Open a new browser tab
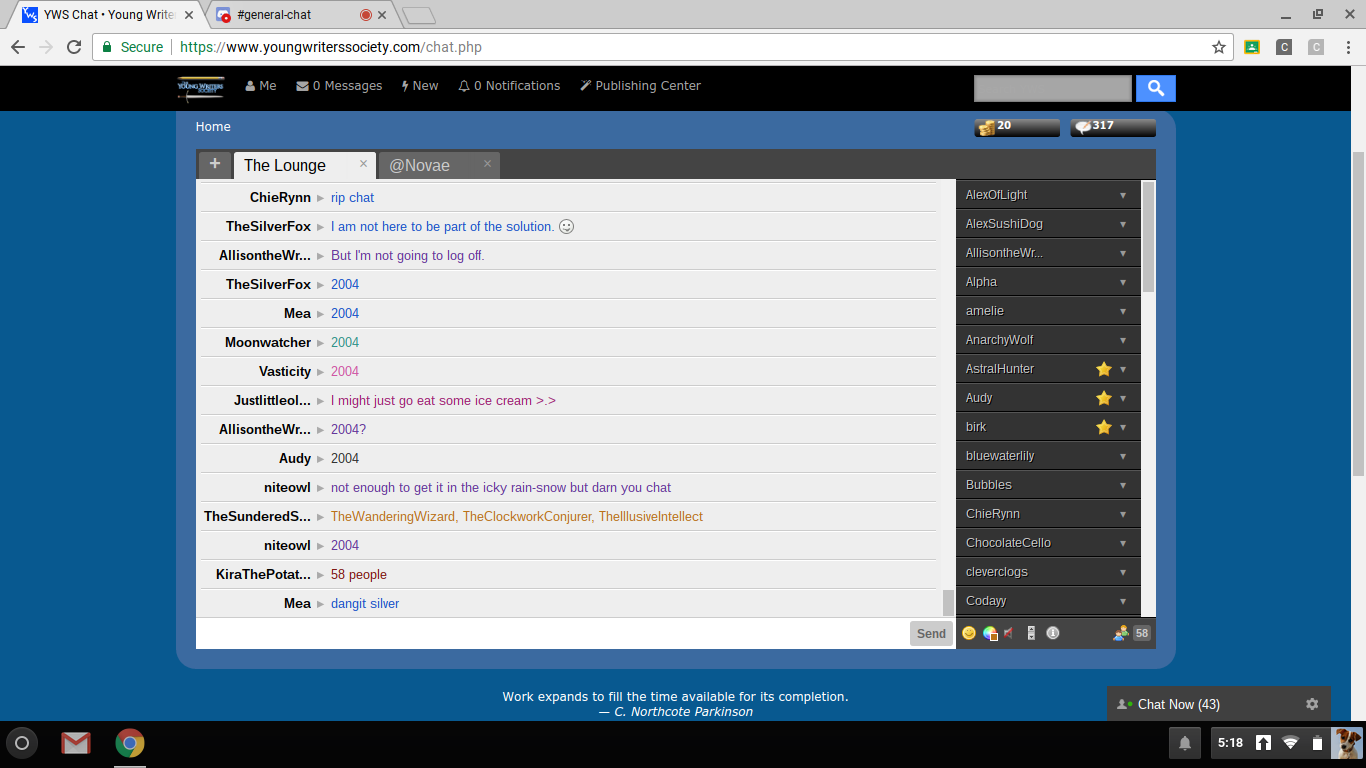 pyautogui.click(x=418, y=15)
